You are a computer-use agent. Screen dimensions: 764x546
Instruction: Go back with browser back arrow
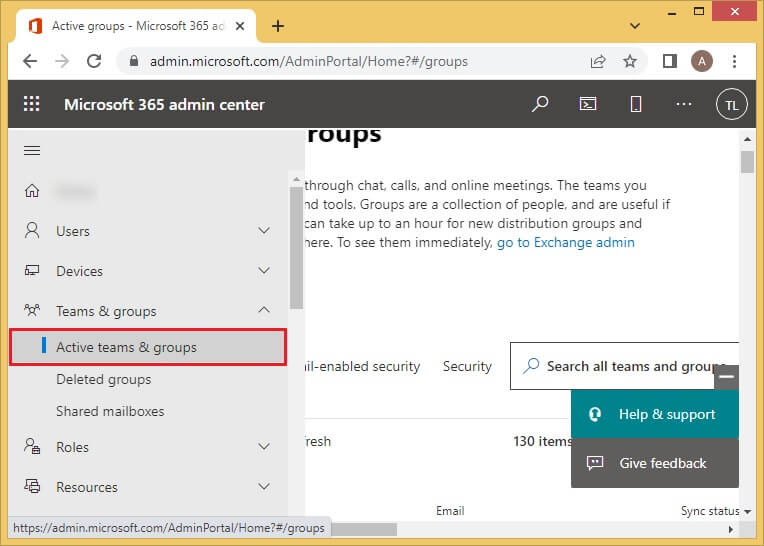[x=30, y=61]
